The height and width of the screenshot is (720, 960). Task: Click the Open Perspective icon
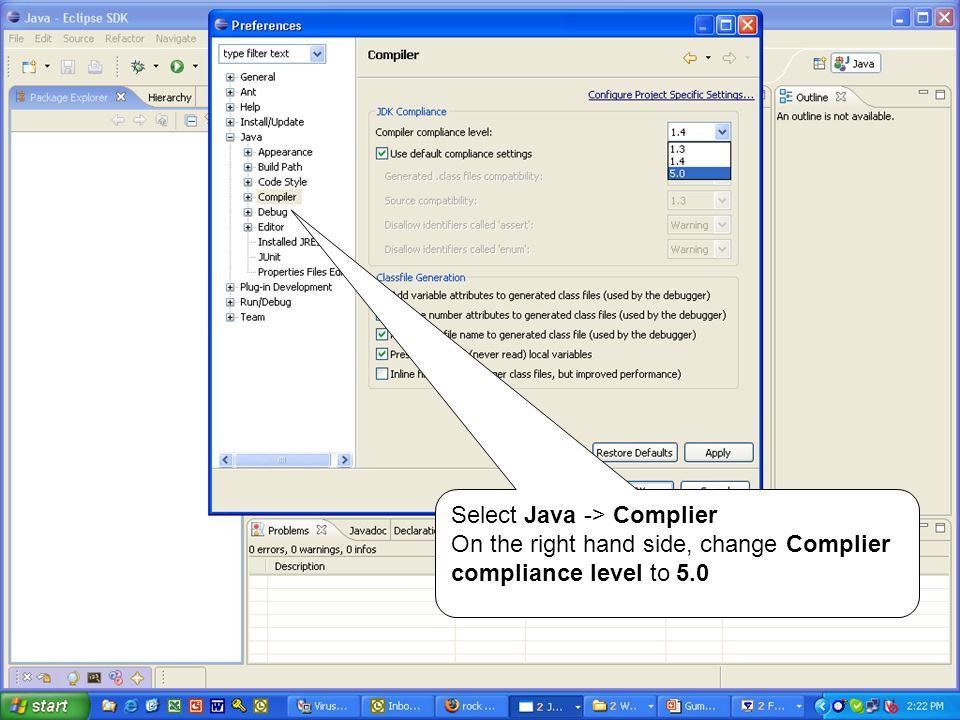click(819, 63)
